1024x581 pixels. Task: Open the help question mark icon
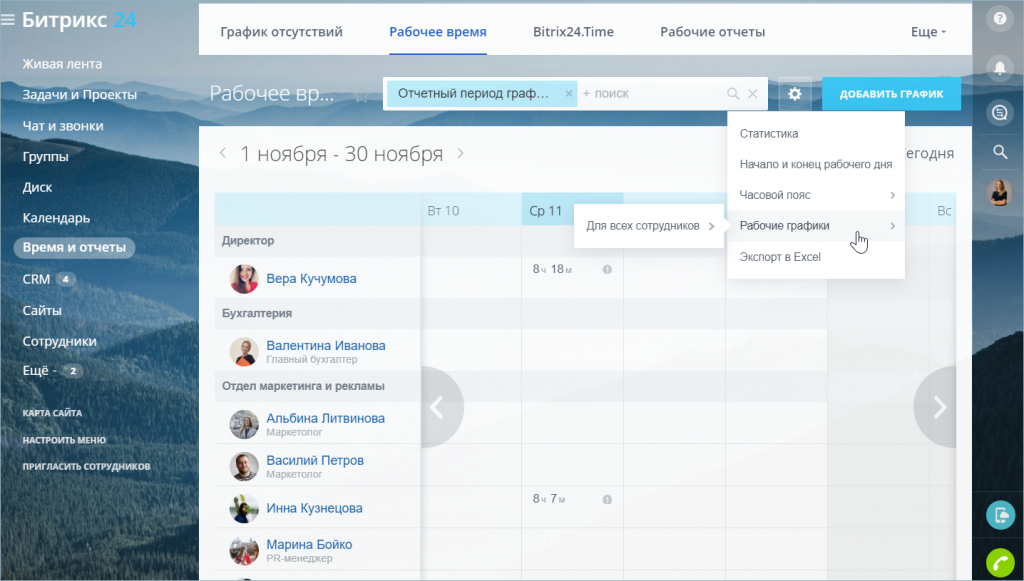pos(999,18)
